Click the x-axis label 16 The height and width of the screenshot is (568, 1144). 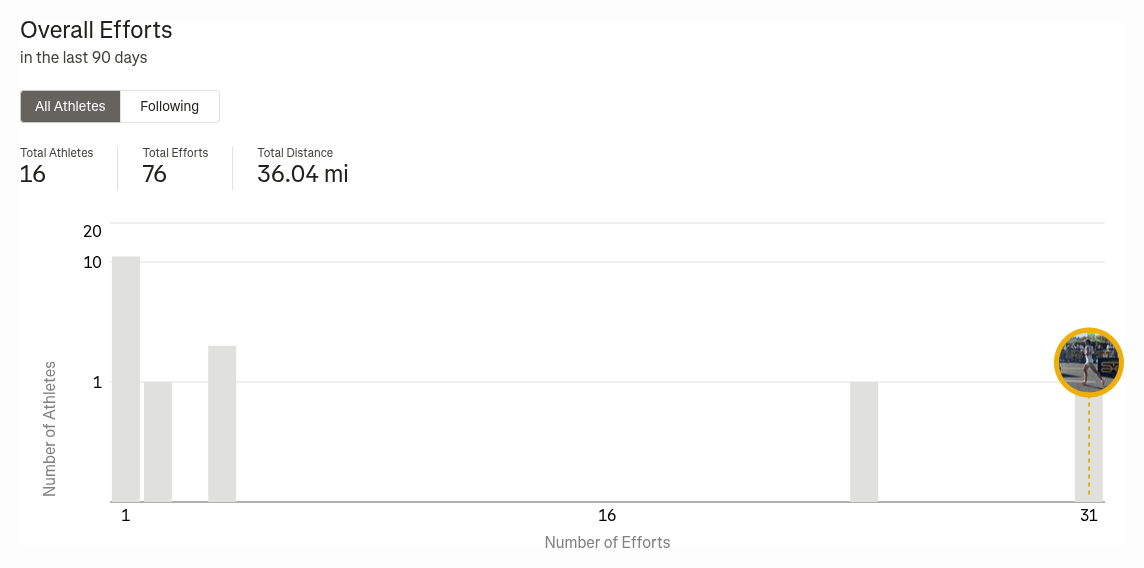coord(607,516)
